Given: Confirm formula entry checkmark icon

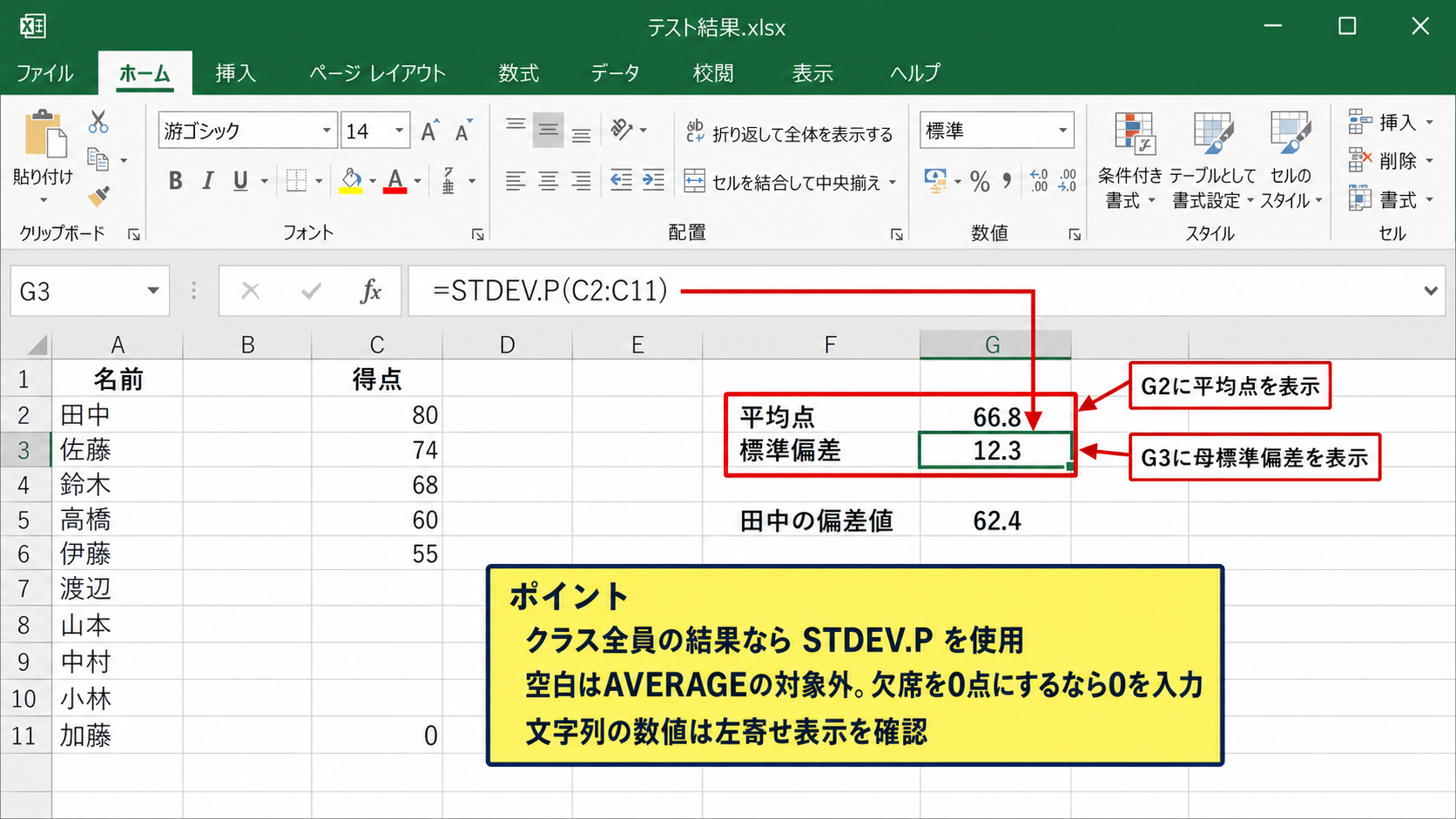Looking at the screenshot, I should [x=311, y=291].
